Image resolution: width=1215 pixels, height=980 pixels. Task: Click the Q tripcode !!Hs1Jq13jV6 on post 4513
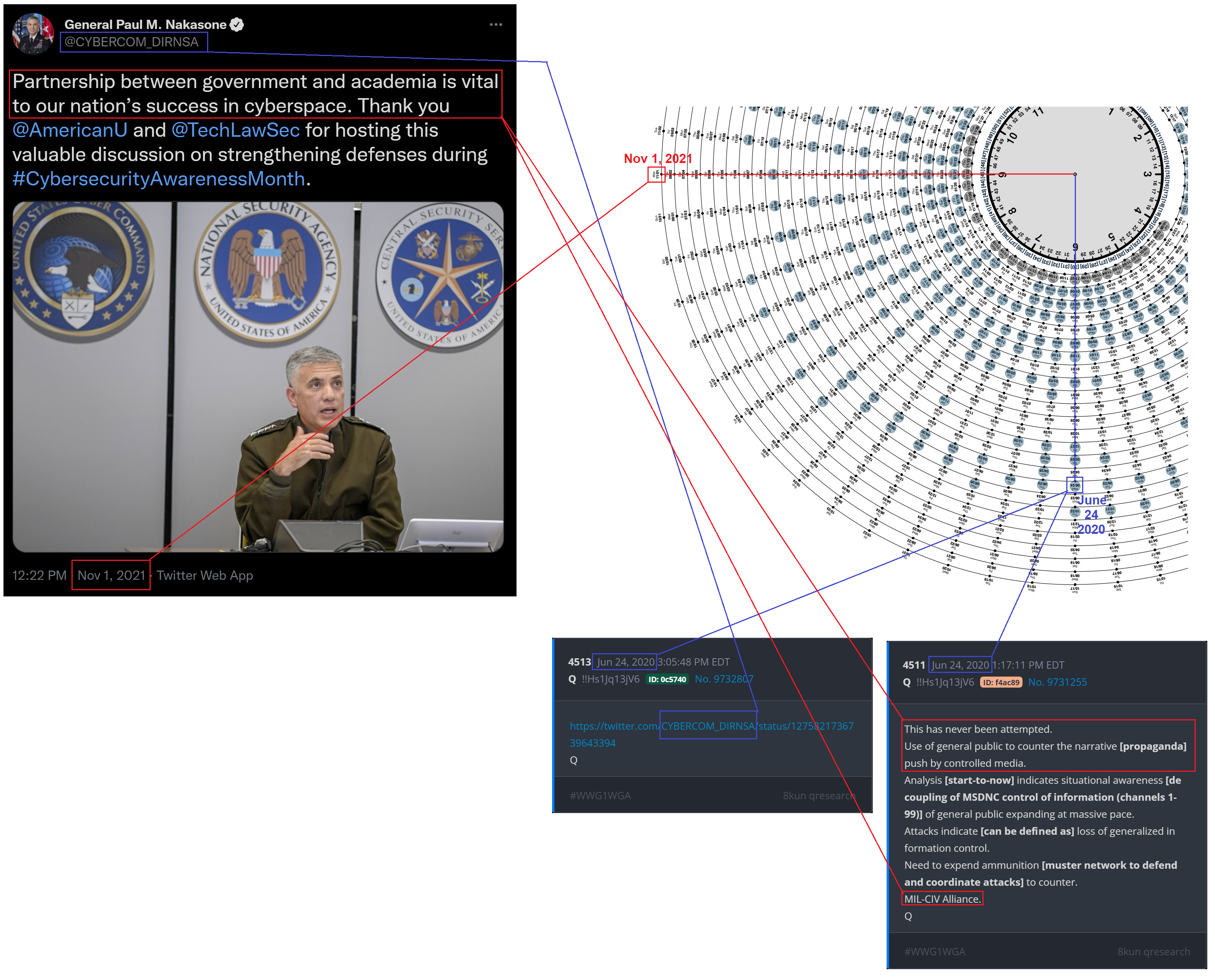(610, 679)
